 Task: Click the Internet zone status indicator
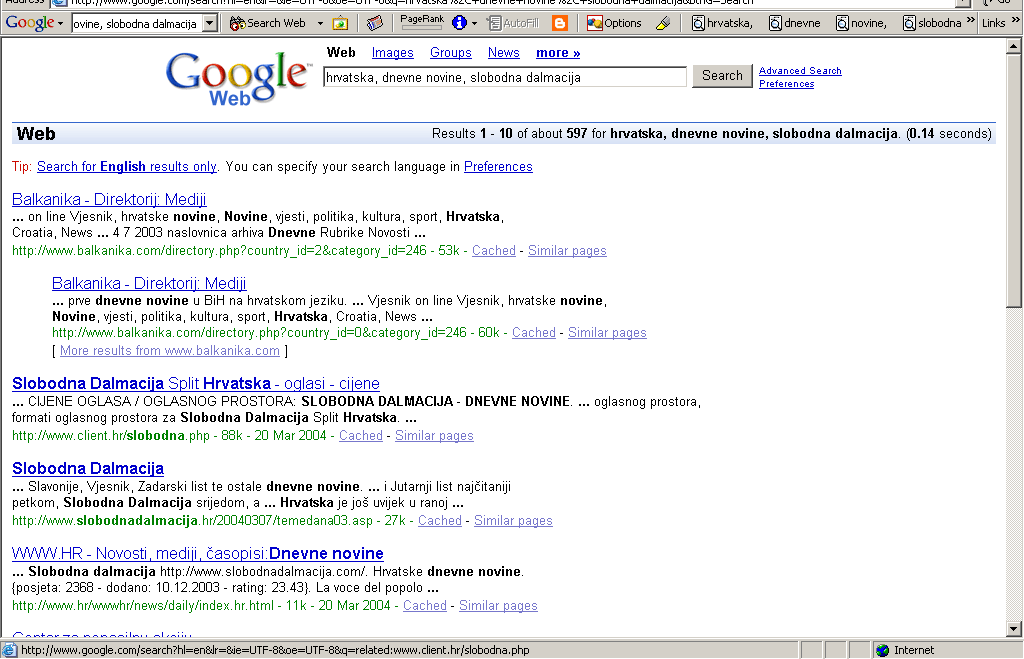coord(905,650)
